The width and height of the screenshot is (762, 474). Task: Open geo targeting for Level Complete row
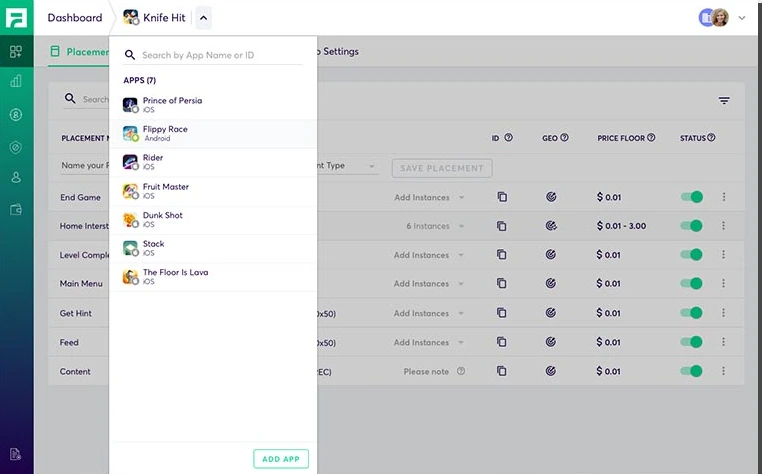coord(551,254)
